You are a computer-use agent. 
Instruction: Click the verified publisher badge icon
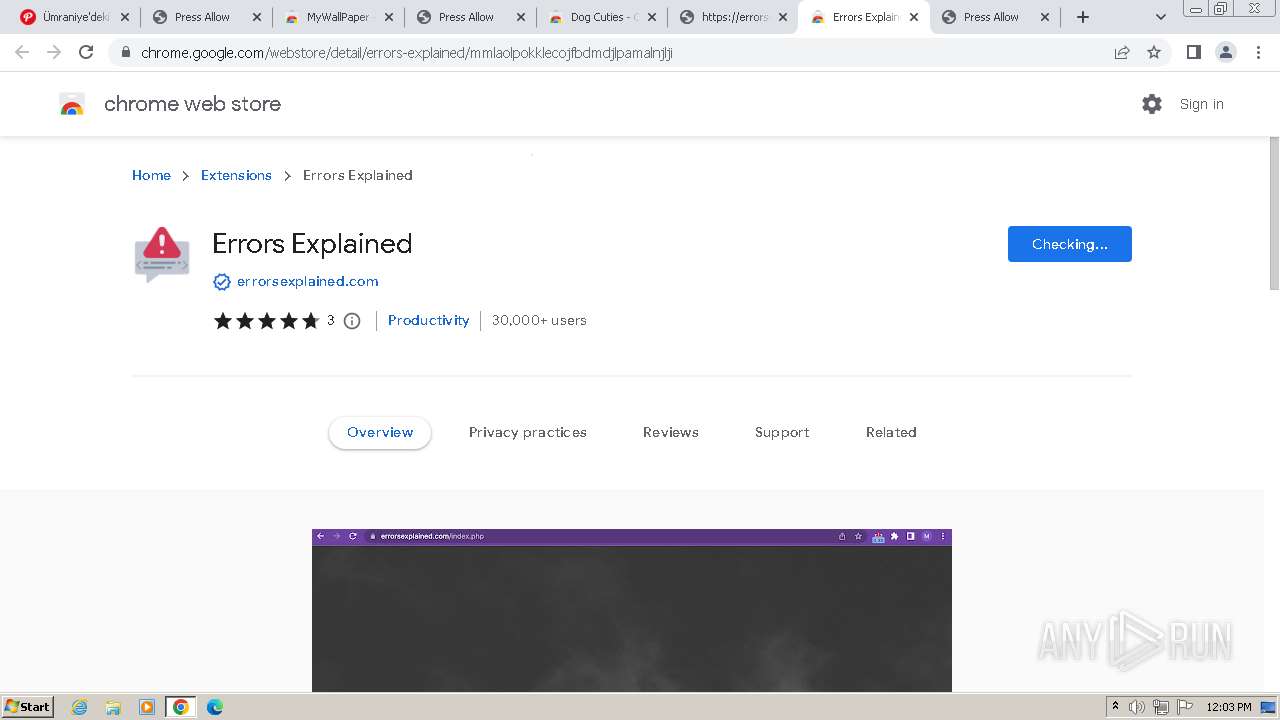click(x=222, y=282)
